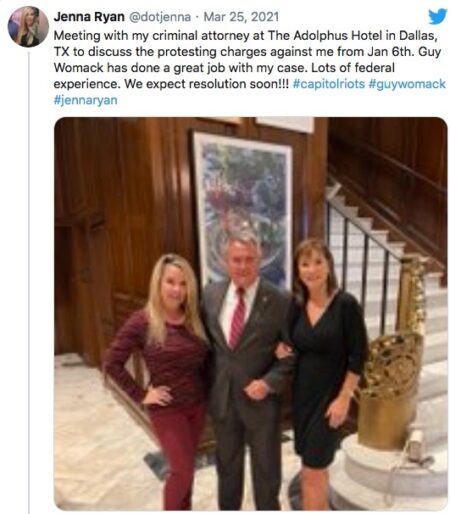
Task: Open Jenna Ryan's profile avatar
Action: 28,27
